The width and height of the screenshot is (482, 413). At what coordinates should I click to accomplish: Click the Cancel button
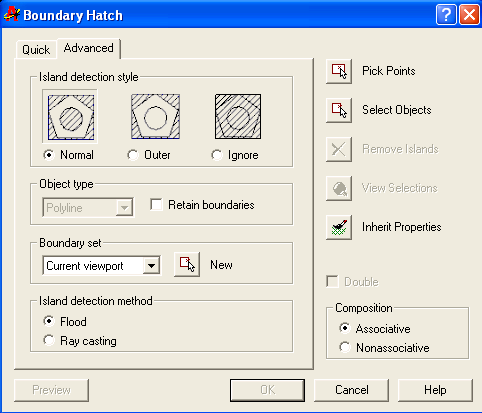[x=352, y=390]
